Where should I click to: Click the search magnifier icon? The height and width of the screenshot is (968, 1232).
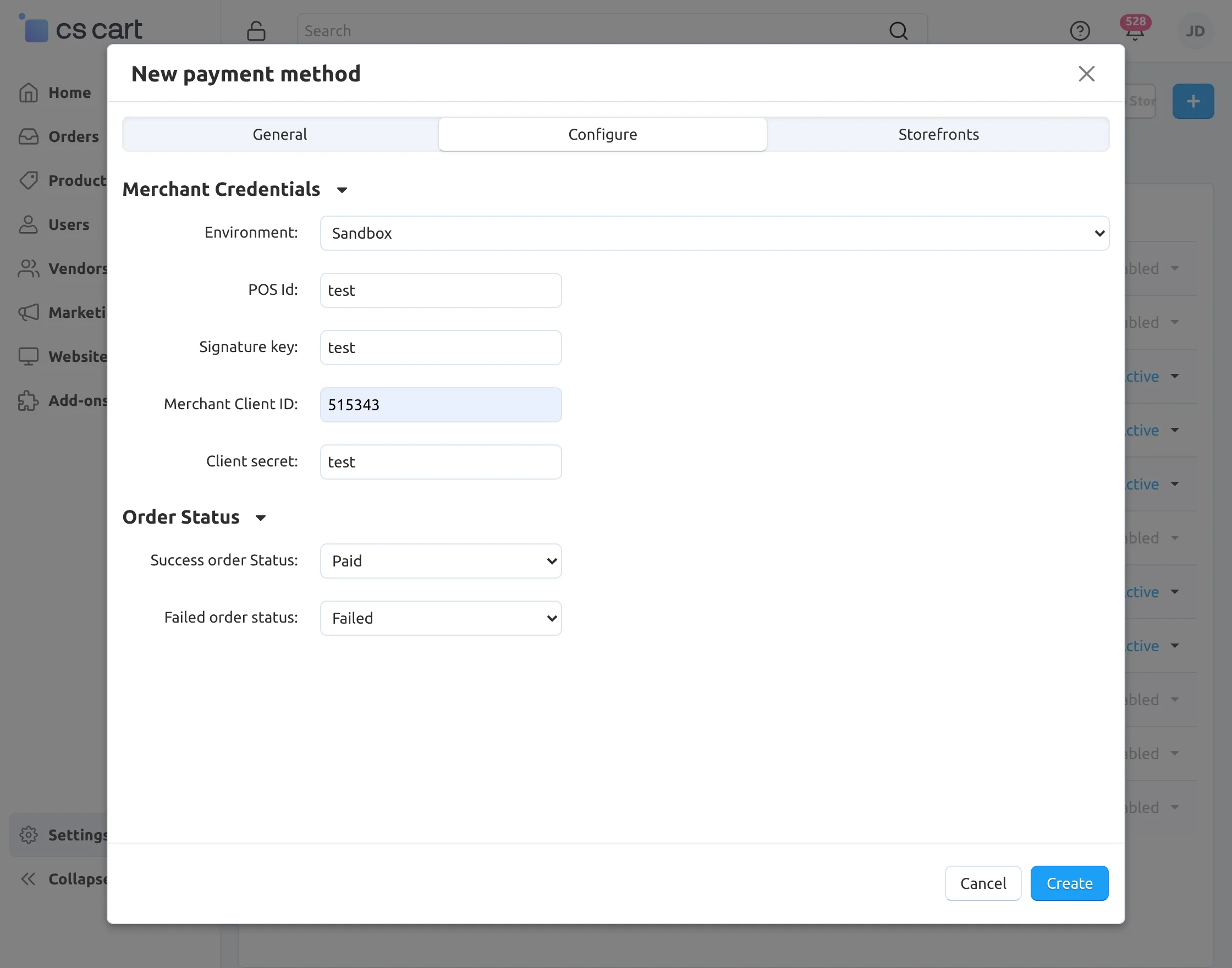tap(898, 31)
